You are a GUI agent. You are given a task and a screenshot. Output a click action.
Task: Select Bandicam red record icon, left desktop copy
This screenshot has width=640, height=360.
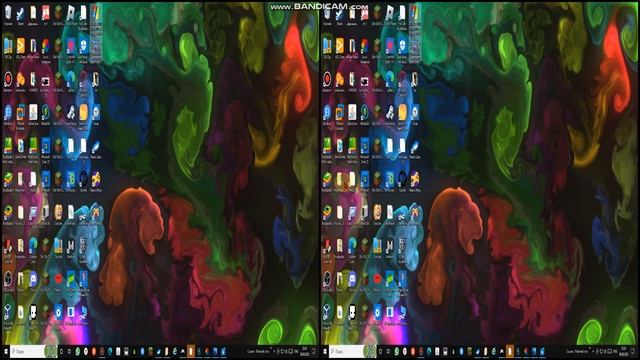click(x=8, y=78)
